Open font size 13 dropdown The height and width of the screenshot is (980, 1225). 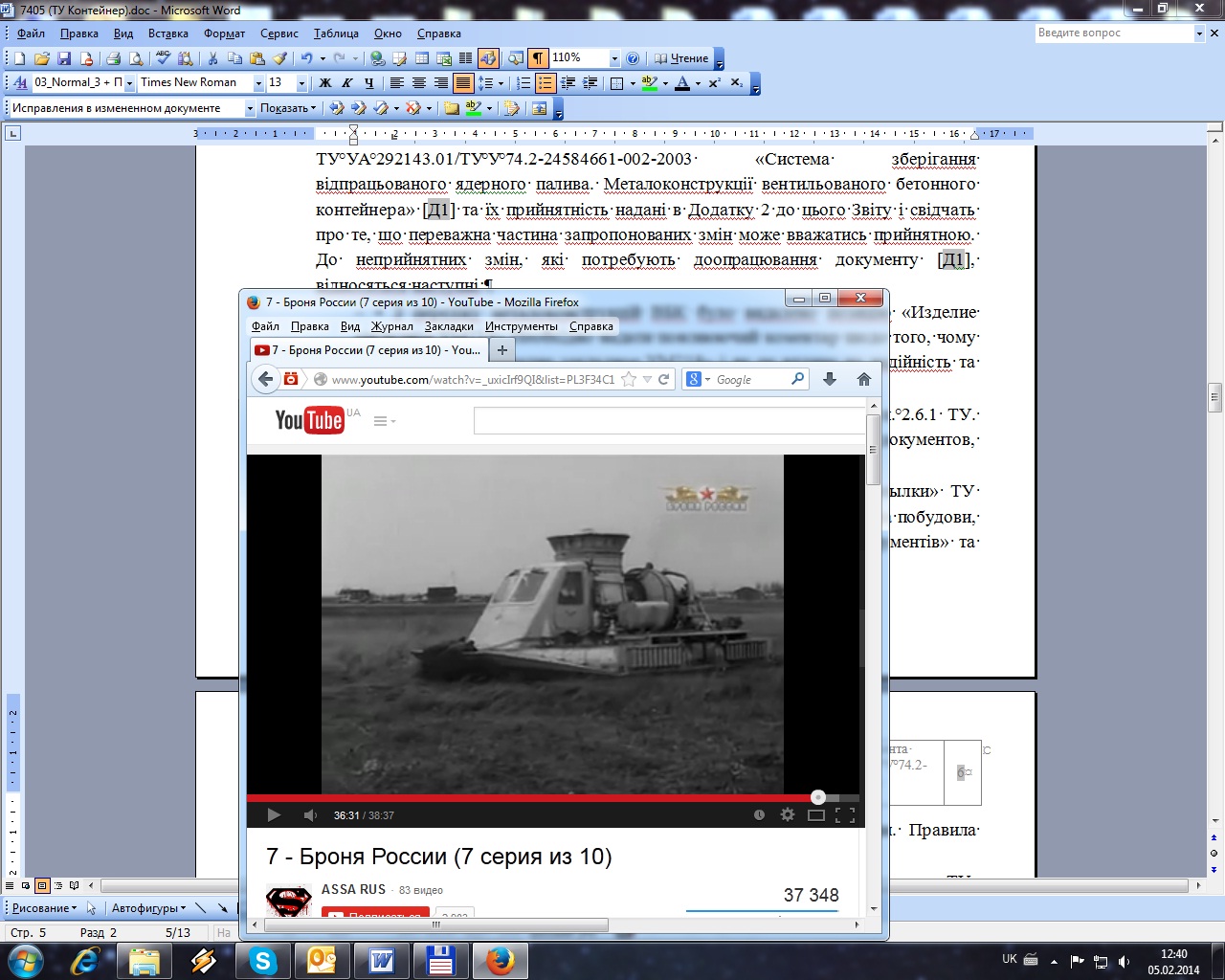(x=301, y=83)
